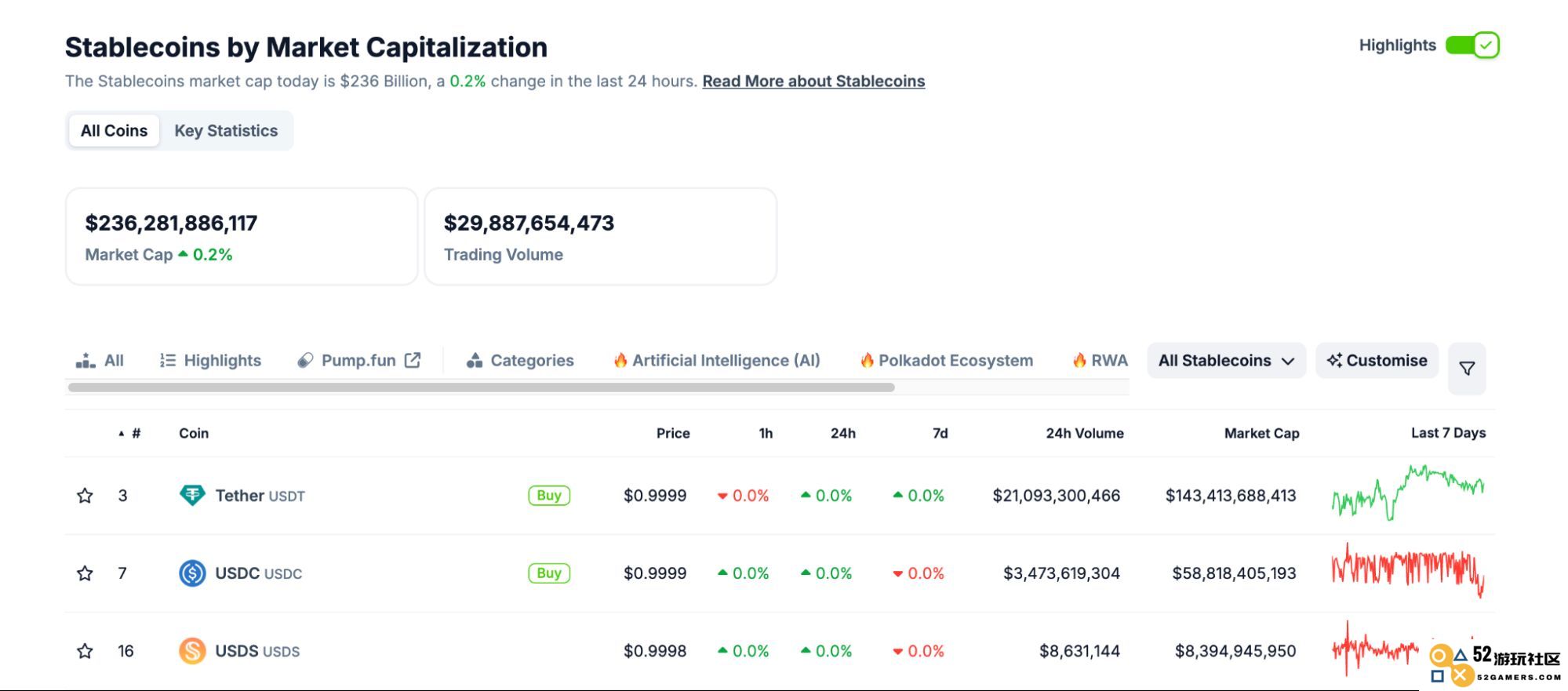
Task: Click USDS 24h volume $8,631,144
Action: pos(1079,651)
